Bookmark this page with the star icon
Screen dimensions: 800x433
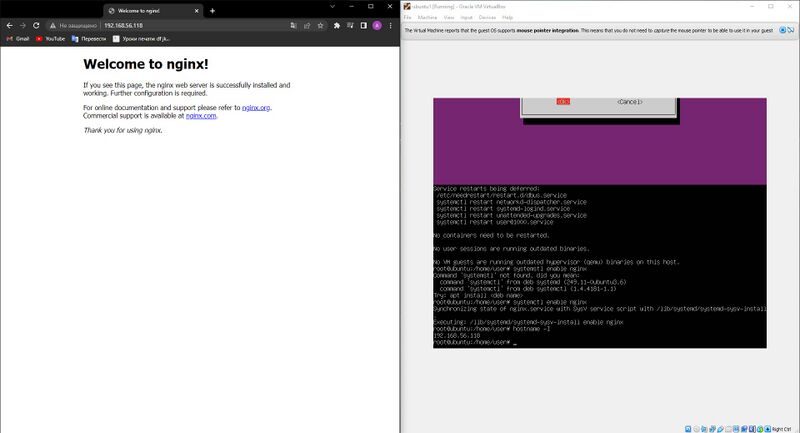point(320,26)
